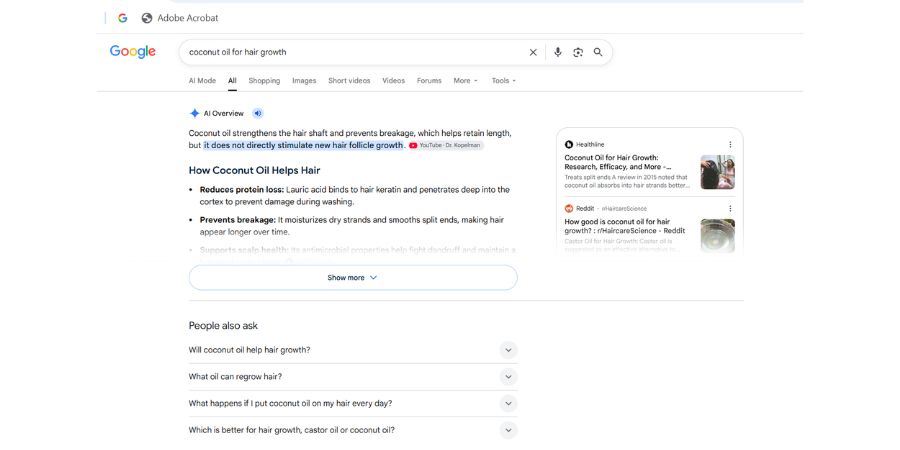Clear the search query with the X icon
Screen dimensions: 900x450
(x=533, y=52)
